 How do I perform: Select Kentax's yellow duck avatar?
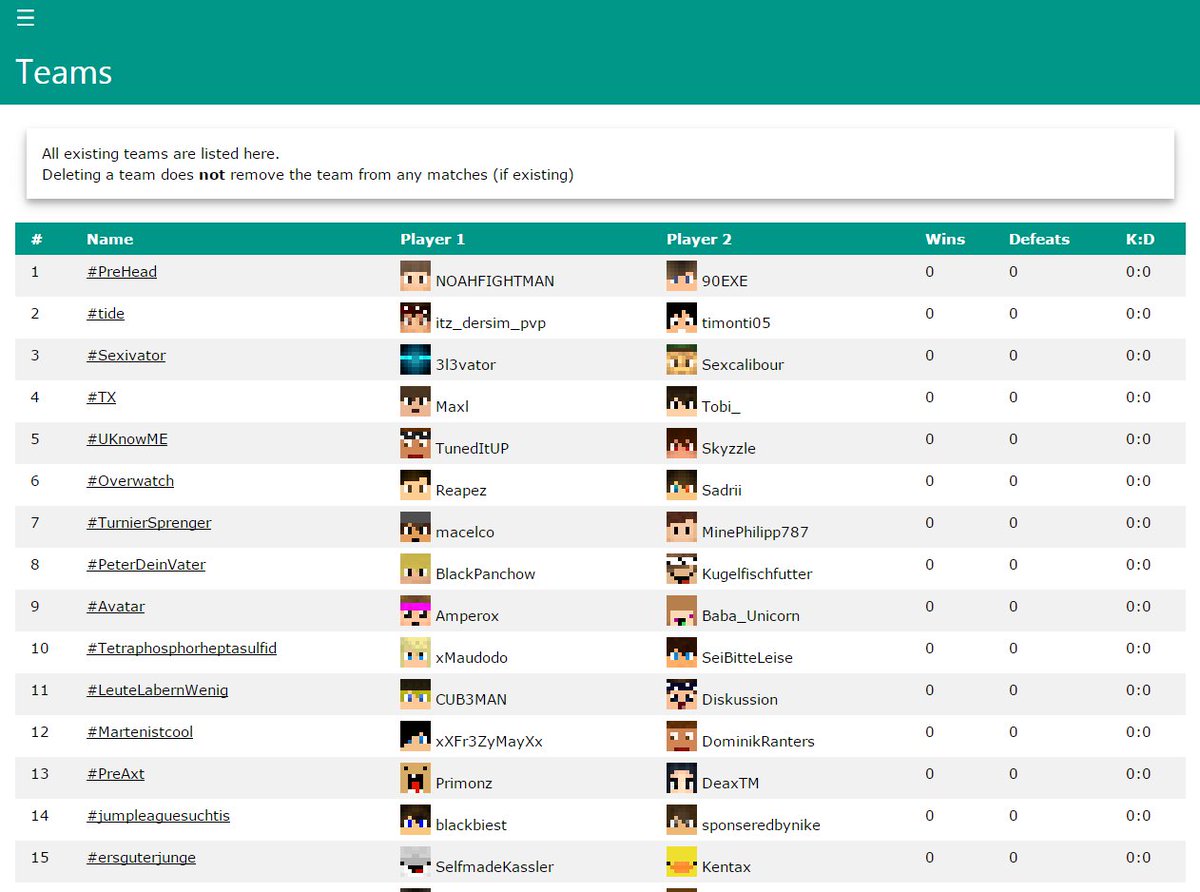point(681,863)
